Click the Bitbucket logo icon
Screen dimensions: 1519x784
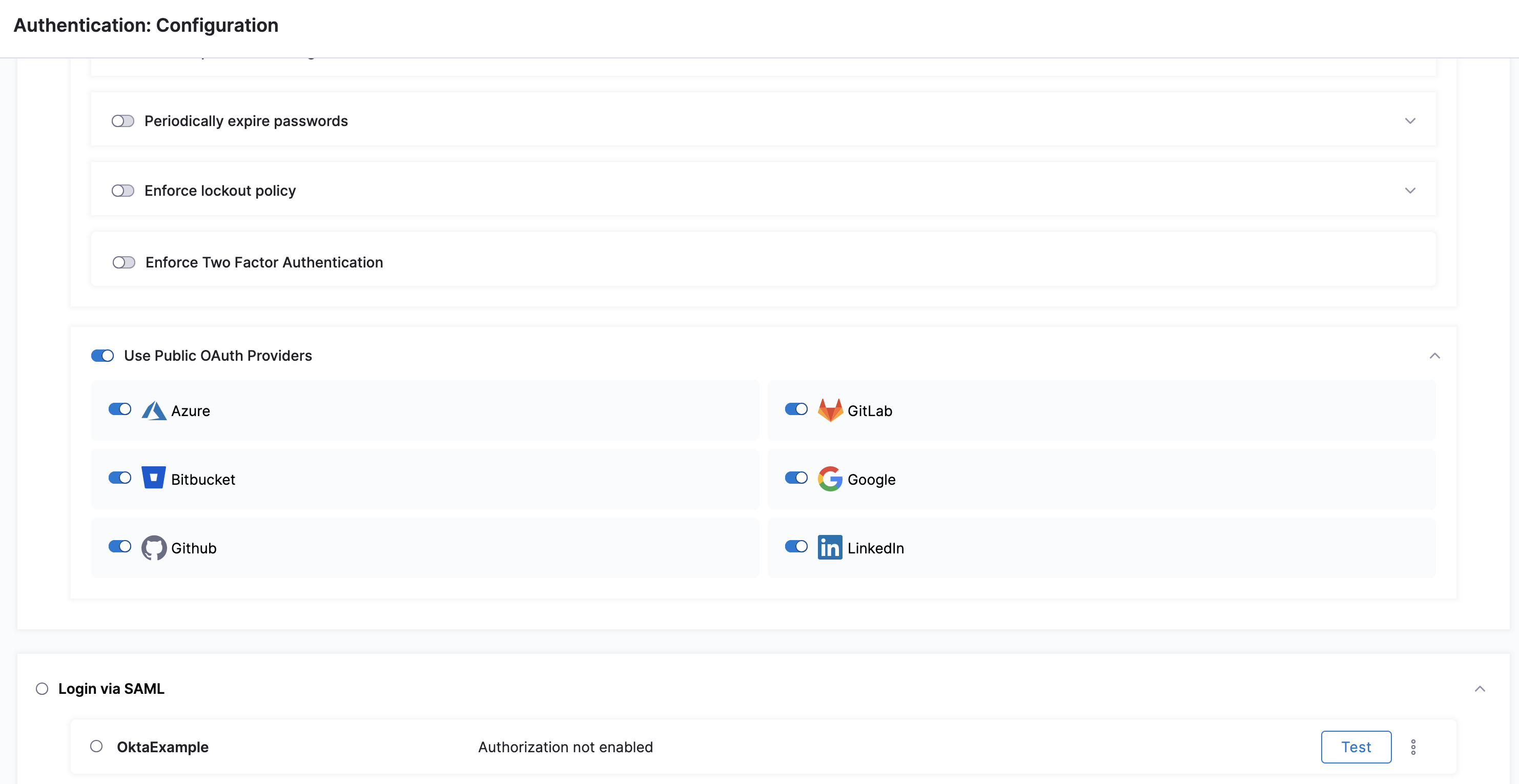coord(153,478)
